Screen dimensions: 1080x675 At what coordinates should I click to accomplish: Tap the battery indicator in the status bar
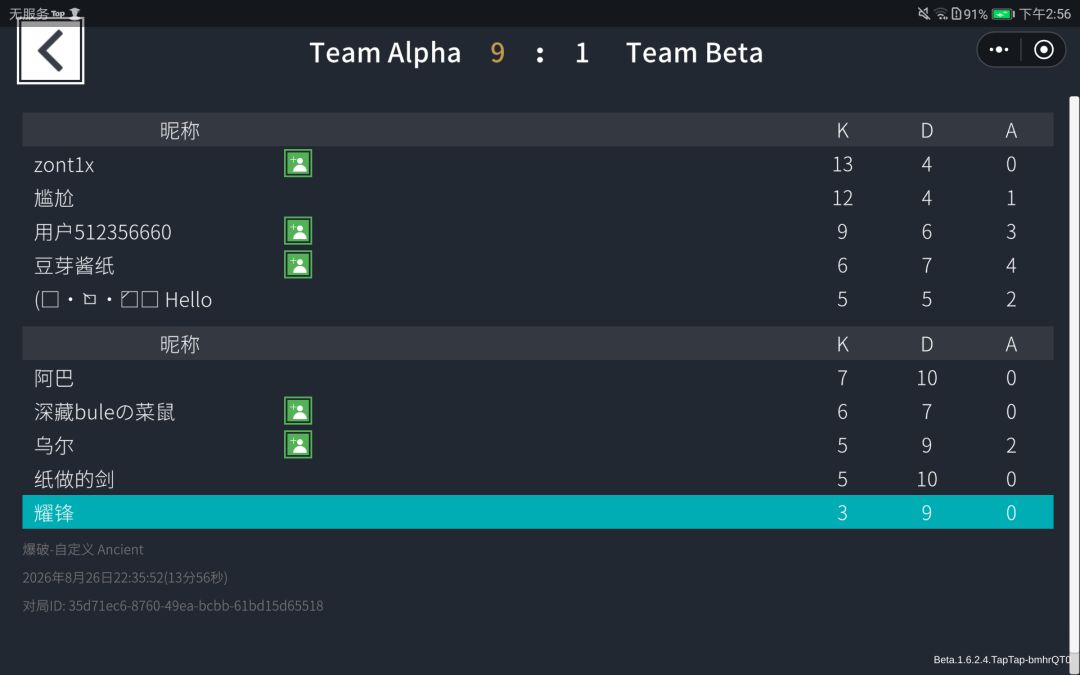tap(1003, 14)
